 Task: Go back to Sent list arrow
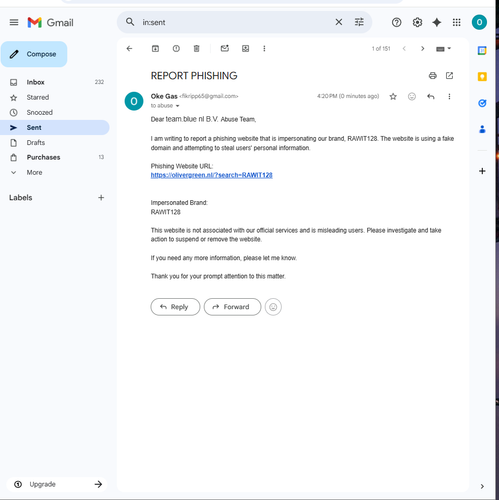coord(129,49)
